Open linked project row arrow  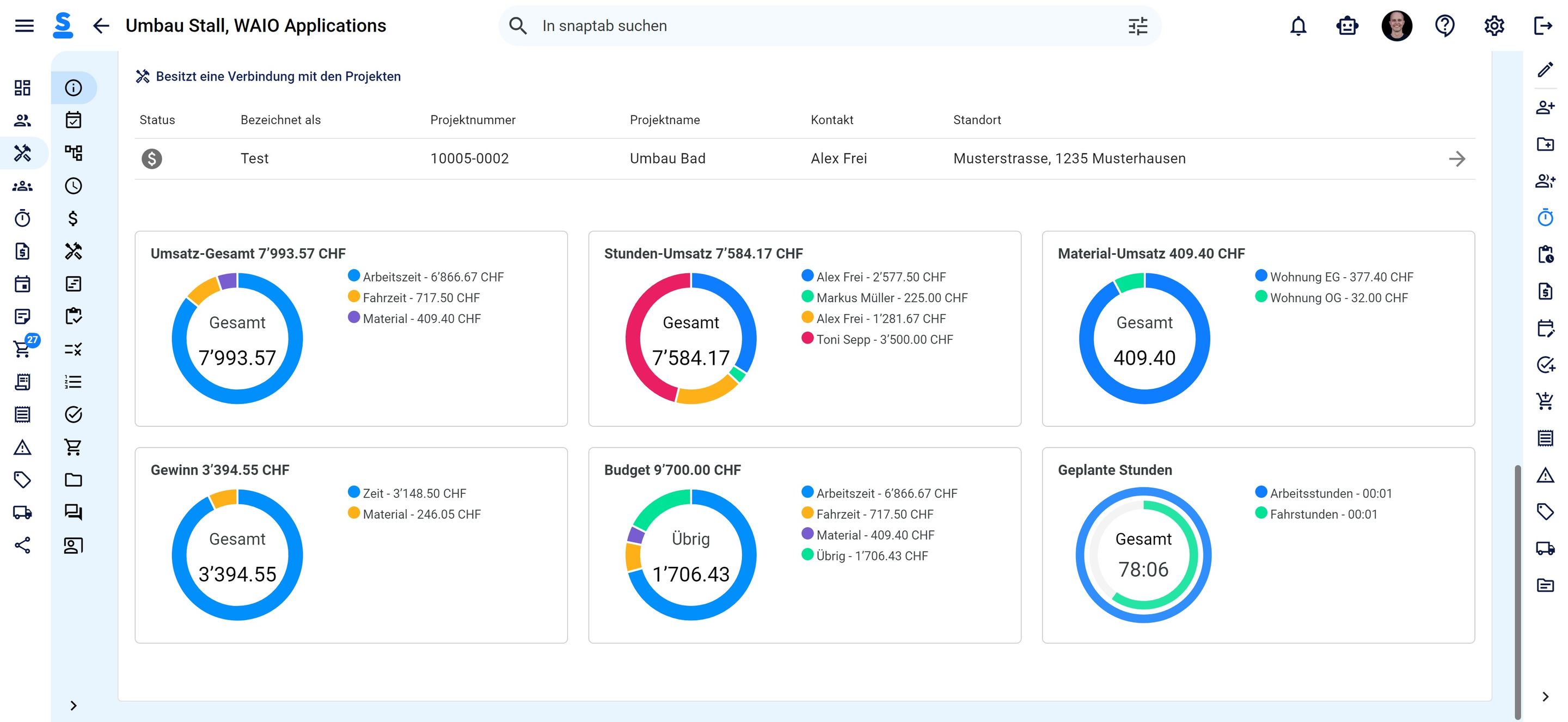[1456, 159]
